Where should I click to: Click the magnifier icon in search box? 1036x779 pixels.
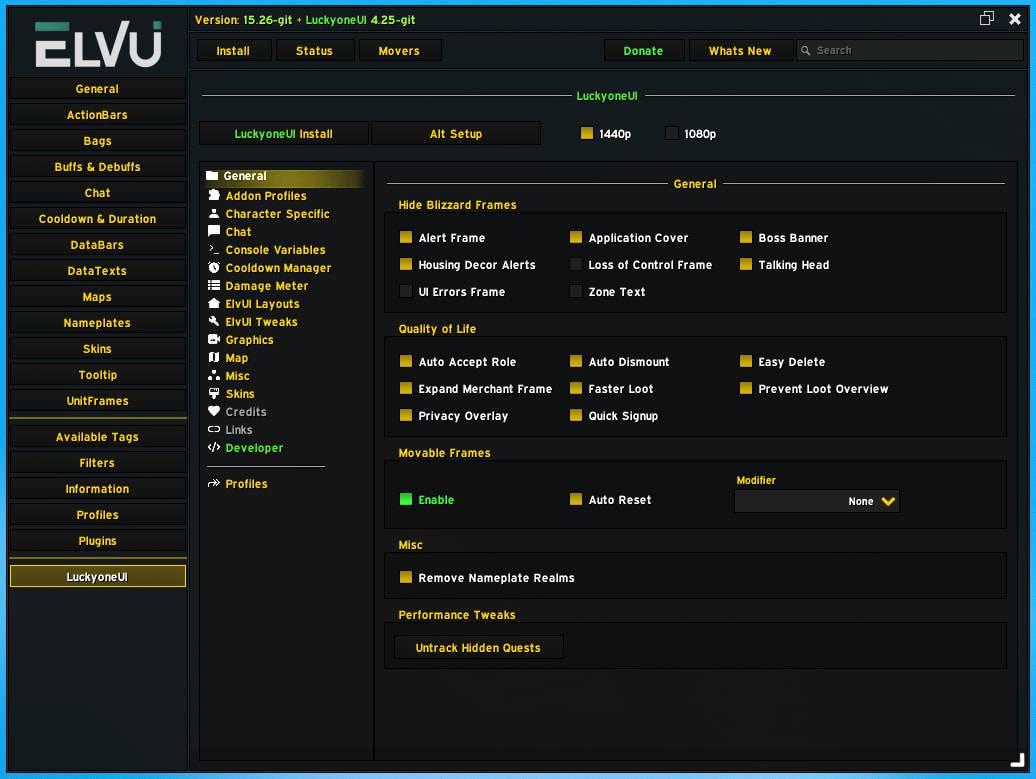pos(805,50)
